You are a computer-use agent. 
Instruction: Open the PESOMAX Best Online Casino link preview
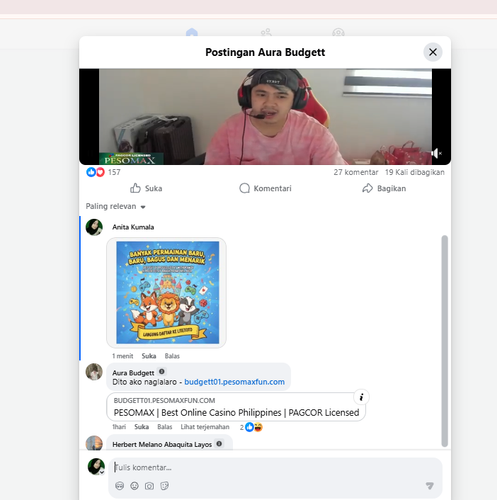(236, 407)
